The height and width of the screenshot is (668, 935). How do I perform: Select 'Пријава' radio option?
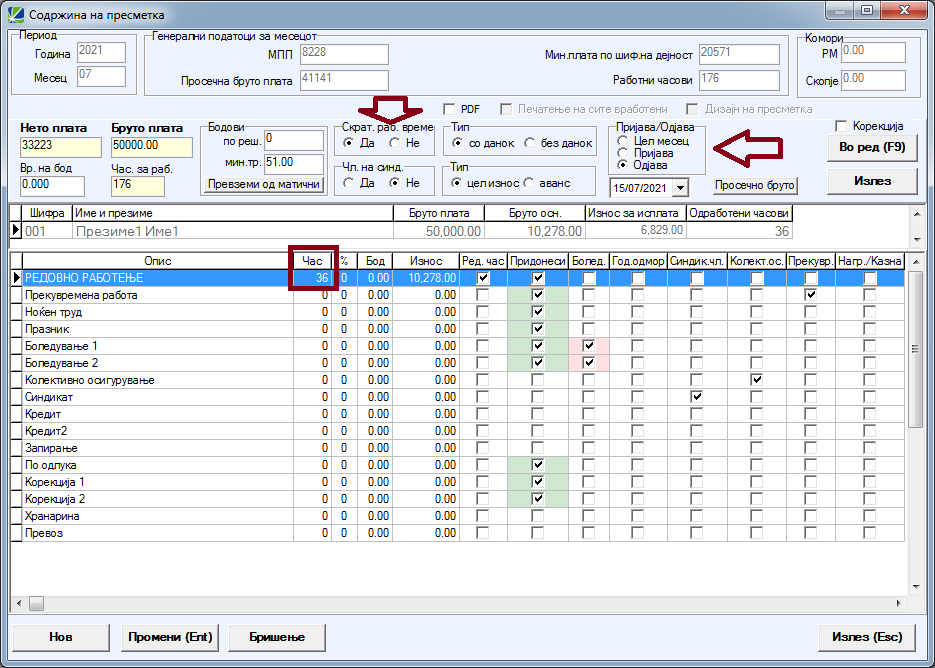pos(623,153)
